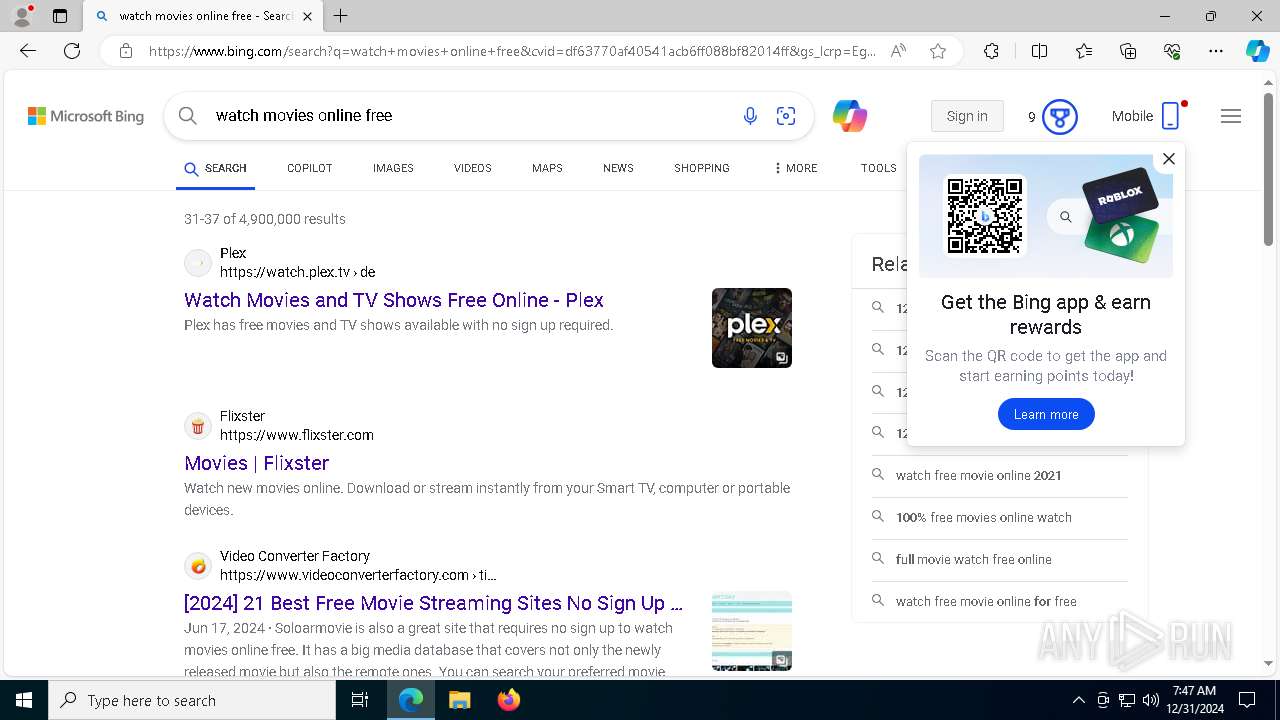This screenshot has width=1280, height=720.
Task: Open Bing hamburger settings menu
Action: [x=1231, y=116]
